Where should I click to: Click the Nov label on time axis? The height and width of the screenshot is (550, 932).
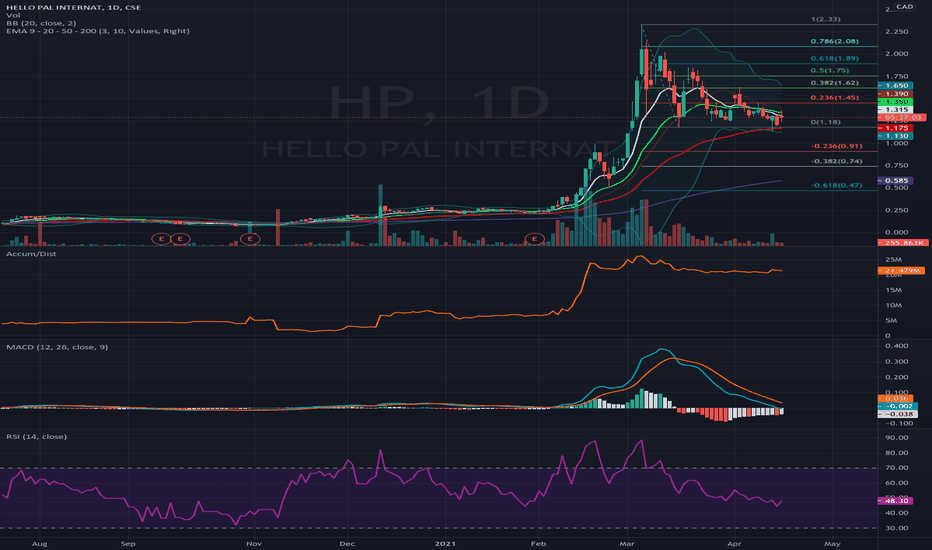[x=254, y=543]
